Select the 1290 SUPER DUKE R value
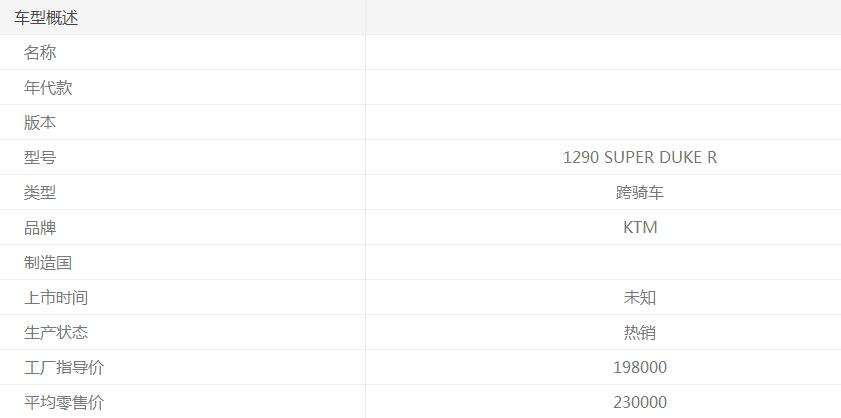841x418 pixels. click(x=640, y=158)
